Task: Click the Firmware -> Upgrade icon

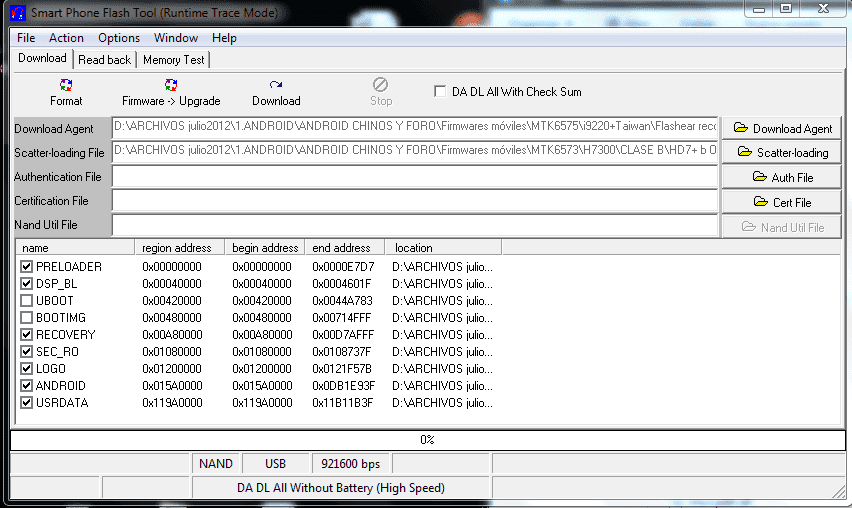Action: tap(171, 85)
